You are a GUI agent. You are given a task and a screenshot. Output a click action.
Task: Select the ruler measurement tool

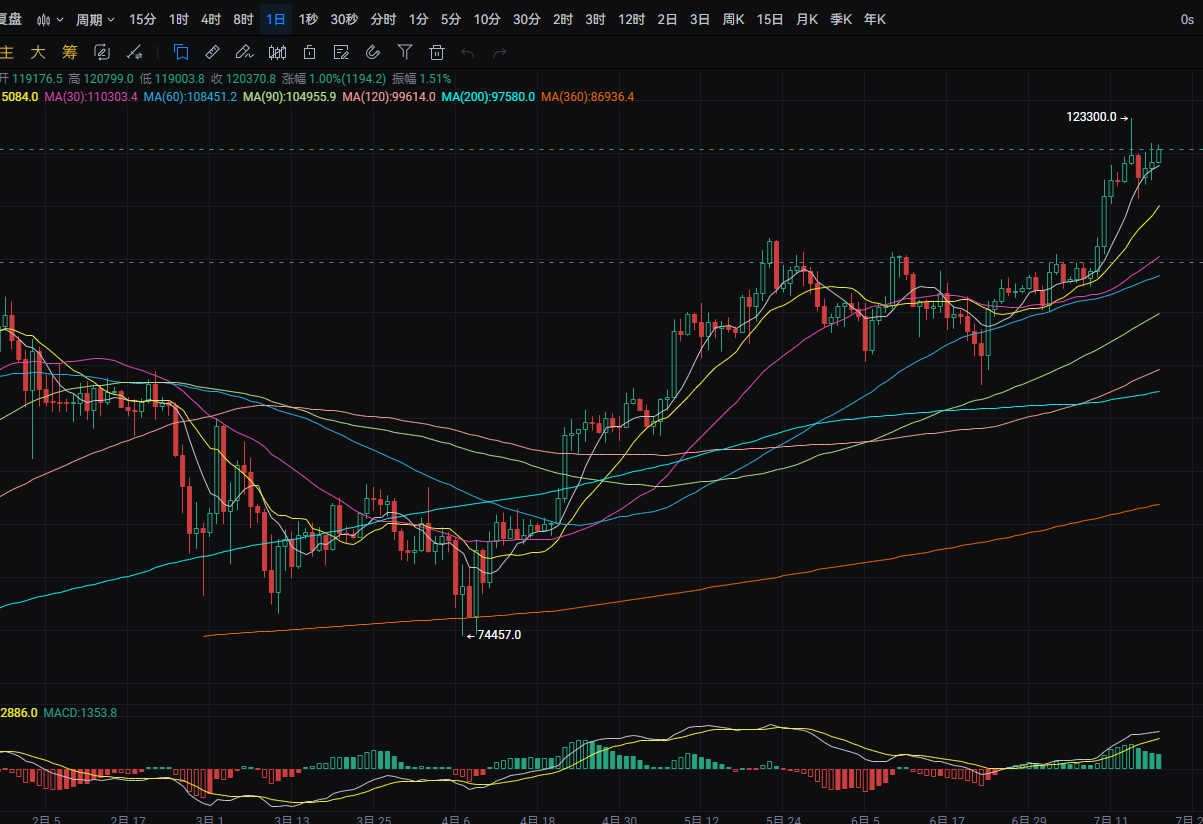click(x=213, y=53)
